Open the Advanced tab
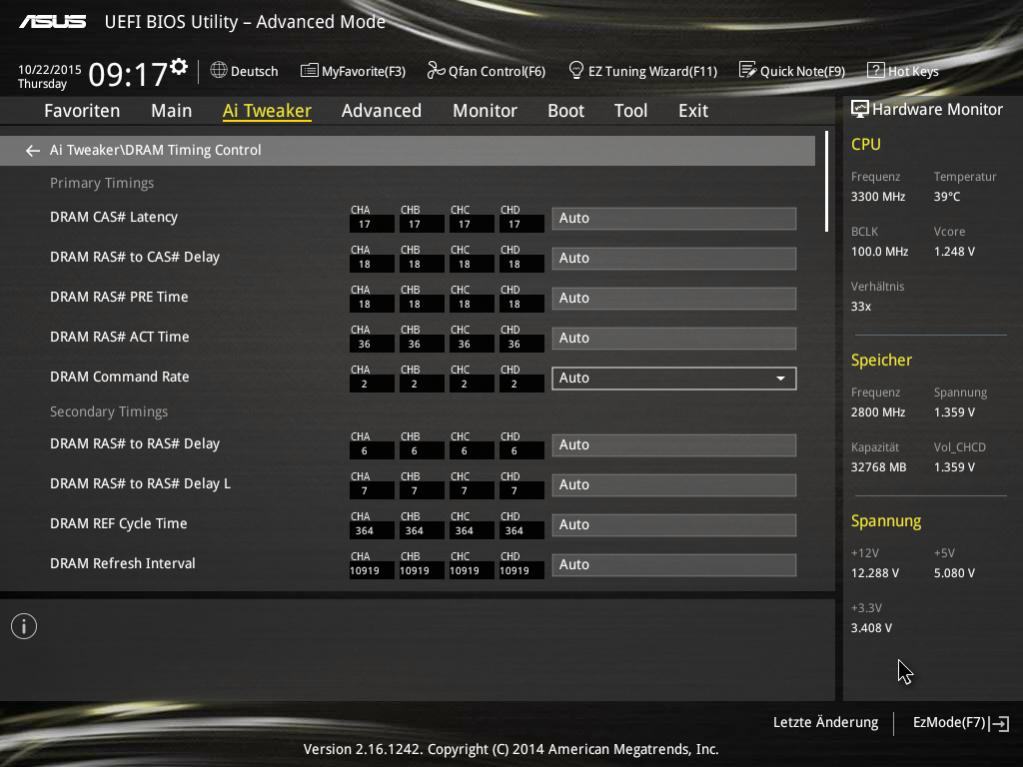Screen dimensions: 1023x767 click(x=382, y=110)
